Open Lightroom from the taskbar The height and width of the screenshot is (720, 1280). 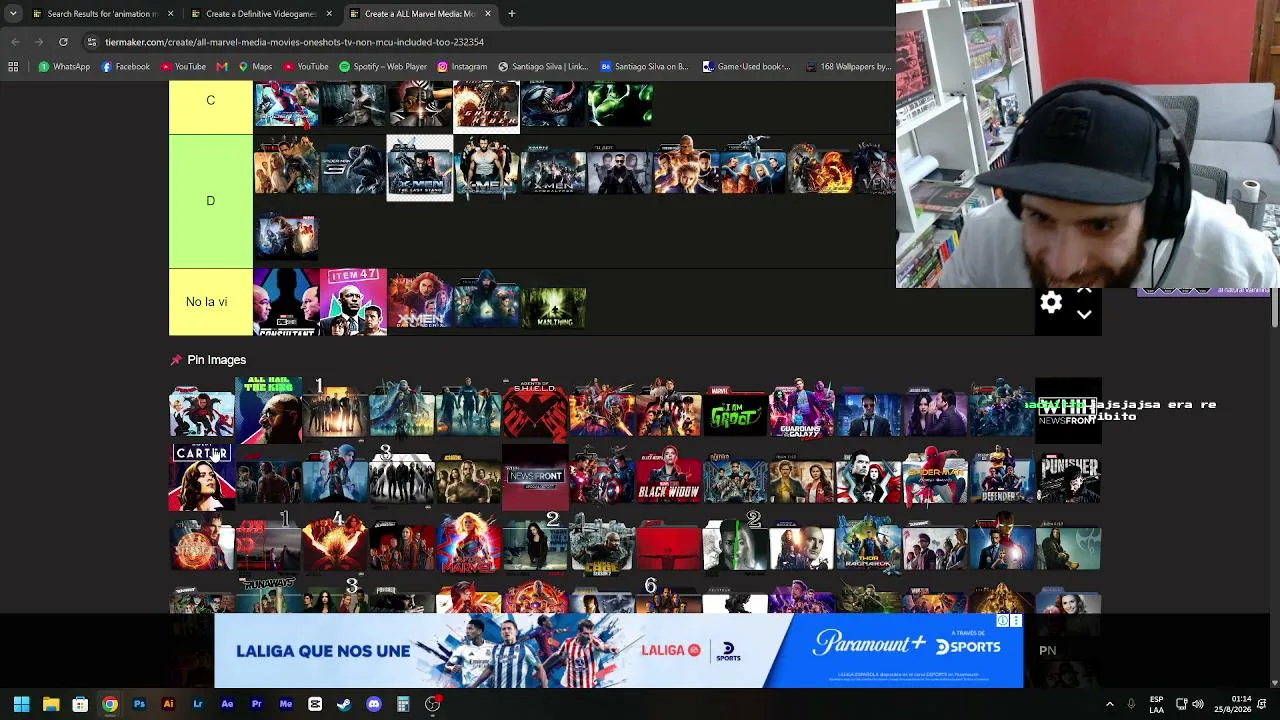[198, 704]
